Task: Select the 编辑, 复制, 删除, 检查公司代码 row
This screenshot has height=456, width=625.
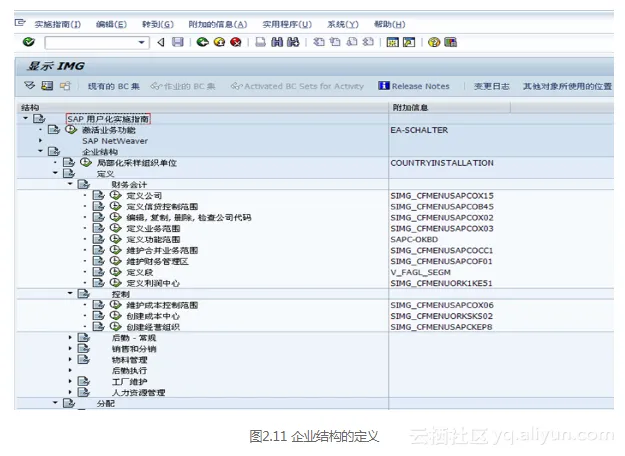Action: 189,218
